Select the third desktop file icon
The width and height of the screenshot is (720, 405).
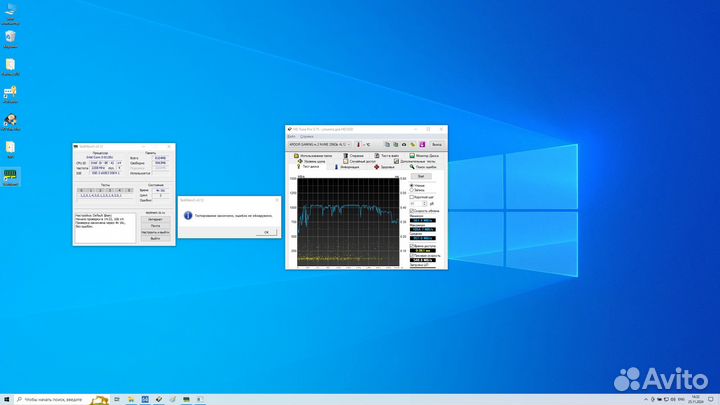(x=10, y=67)
